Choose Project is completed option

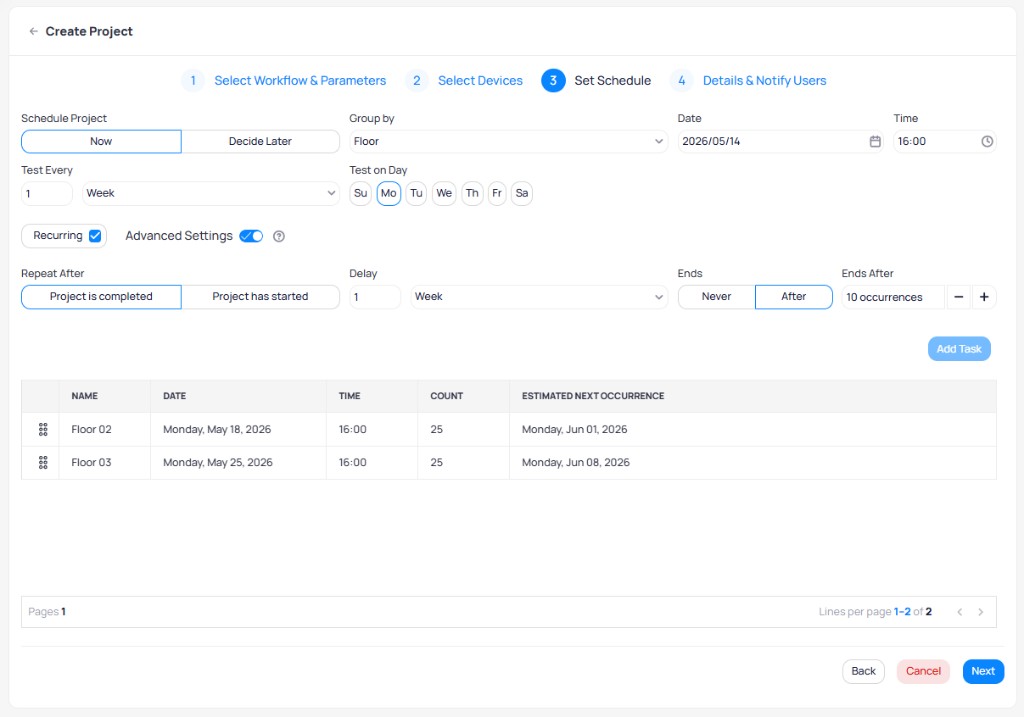click(101, 296)
